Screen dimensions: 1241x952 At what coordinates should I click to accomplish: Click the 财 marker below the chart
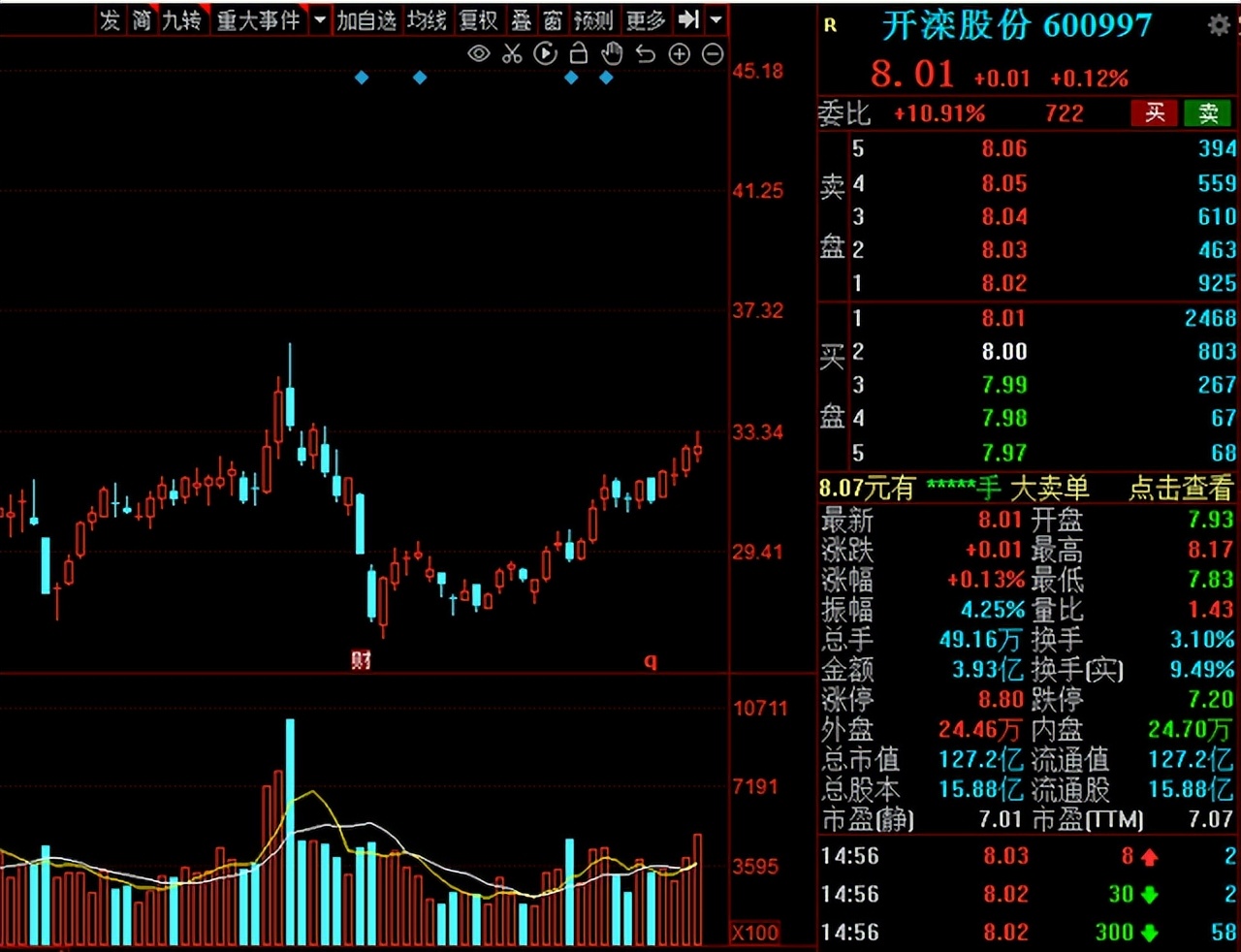point(361,660)
